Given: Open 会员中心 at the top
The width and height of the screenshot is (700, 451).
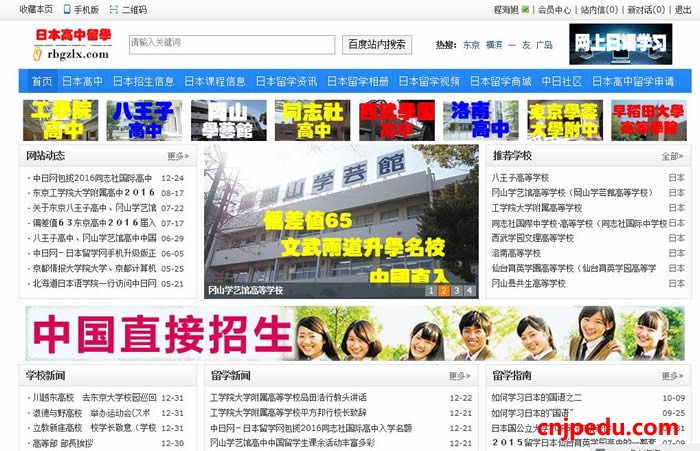Looking at the screenshot, I should click(x=554, y=9).
